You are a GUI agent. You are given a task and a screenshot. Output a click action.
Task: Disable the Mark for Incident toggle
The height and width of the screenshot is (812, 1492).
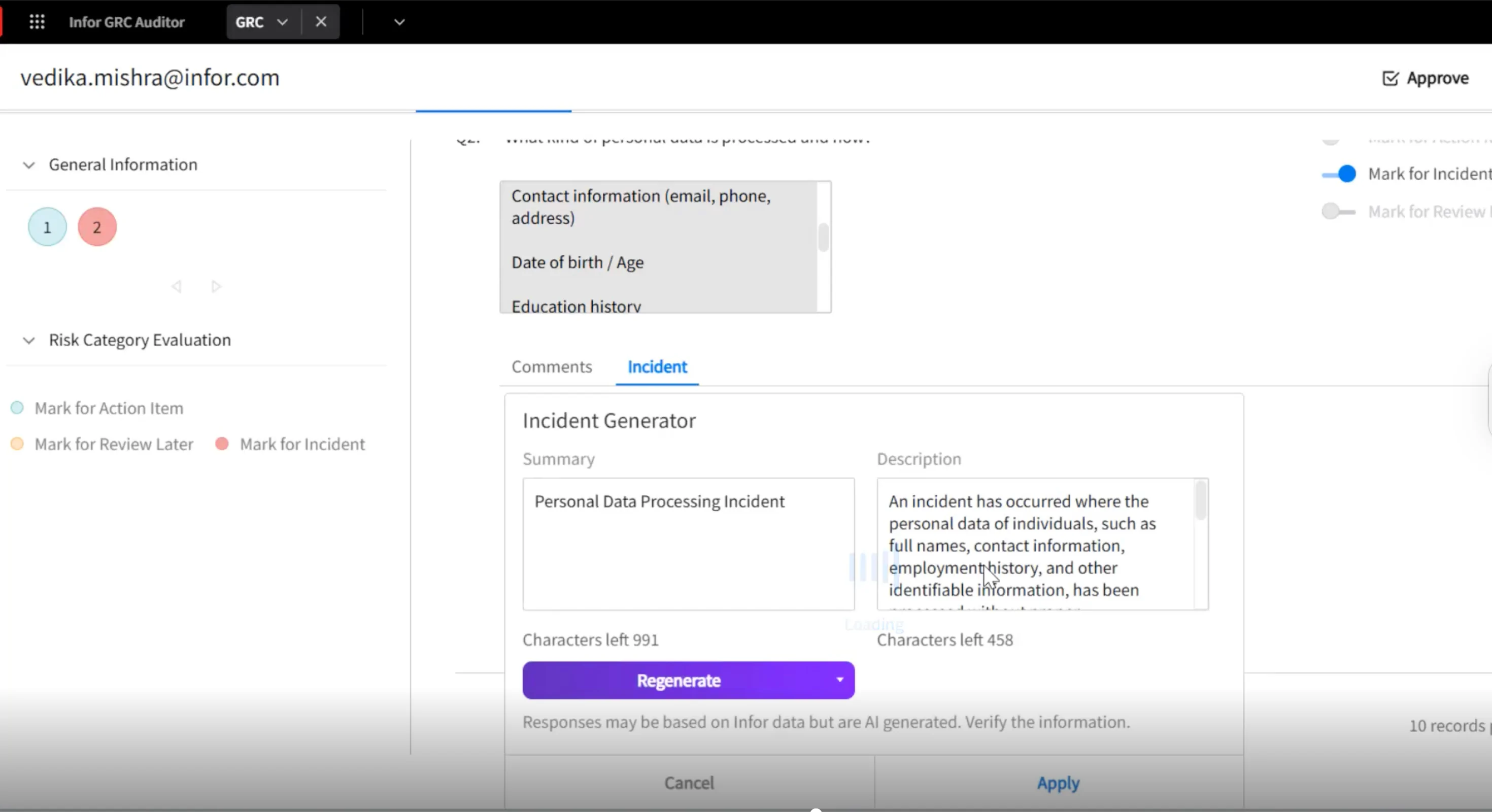coord(1339,174)
